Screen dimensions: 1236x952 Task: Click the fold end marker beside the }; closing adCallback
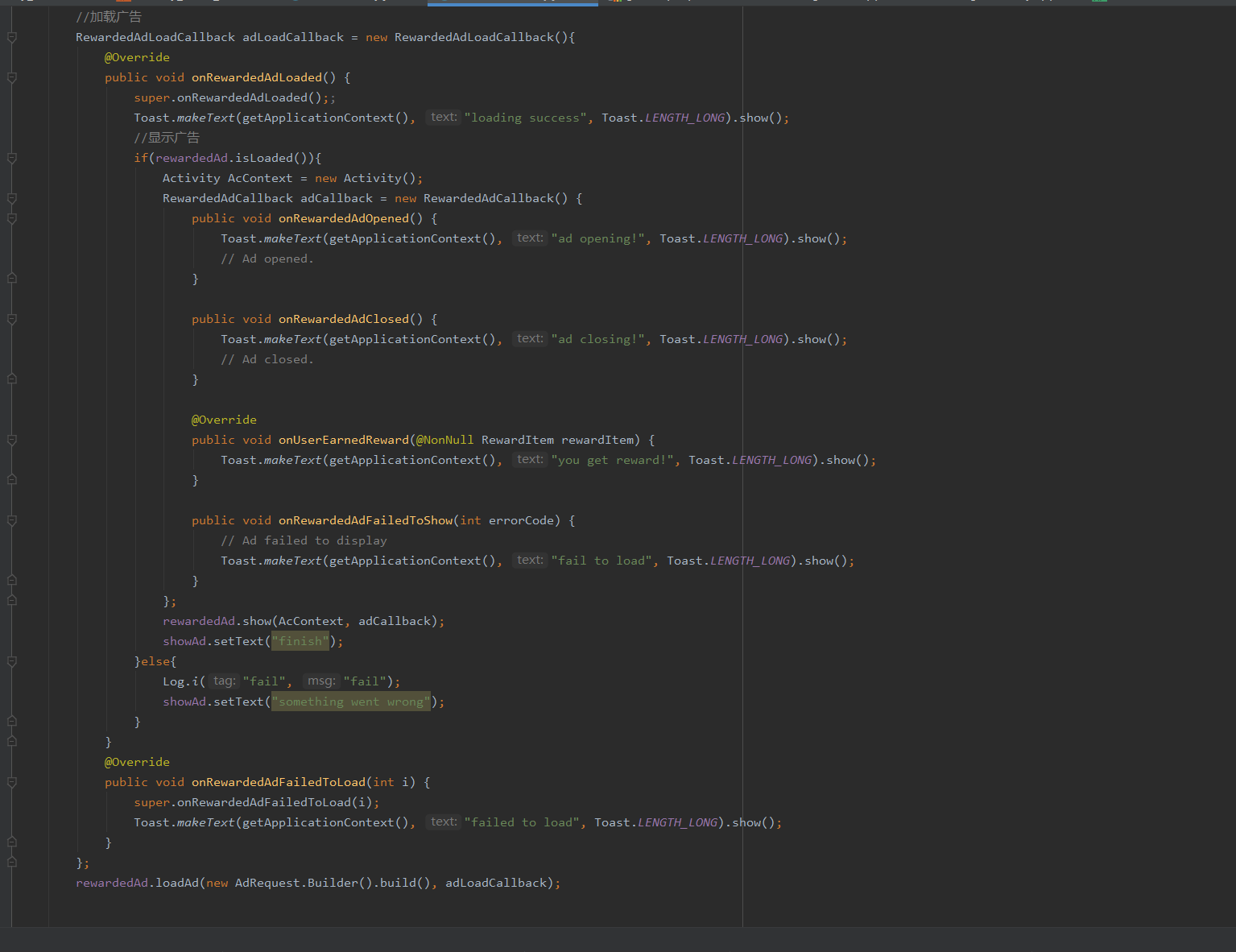tap(12, 601)
